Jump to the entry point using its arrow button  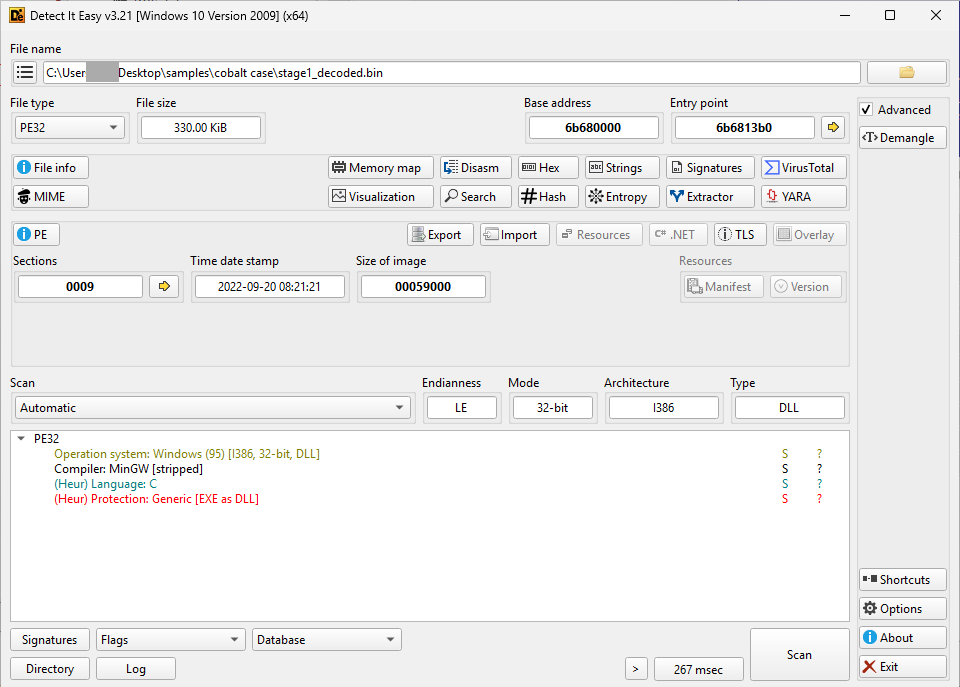[x=833, y=127]
